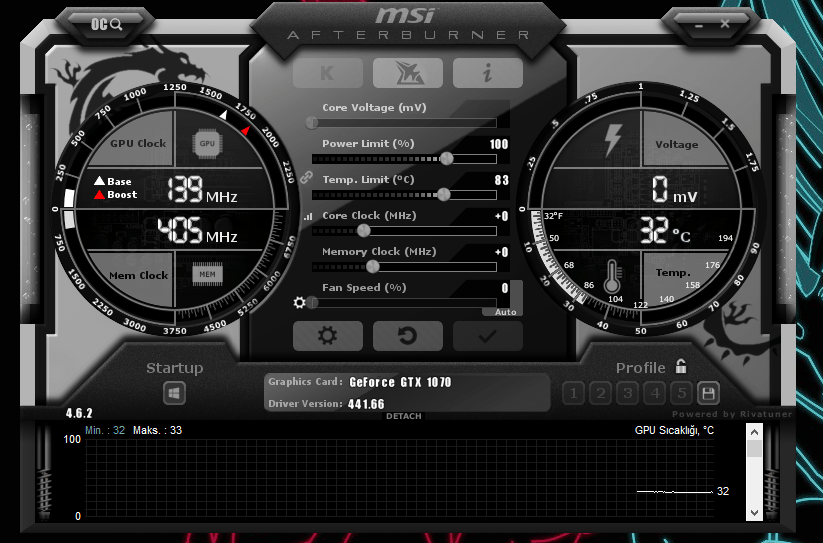
Task: Click the fan settings gear beside Fan Speed
Action: coord(299,303)
